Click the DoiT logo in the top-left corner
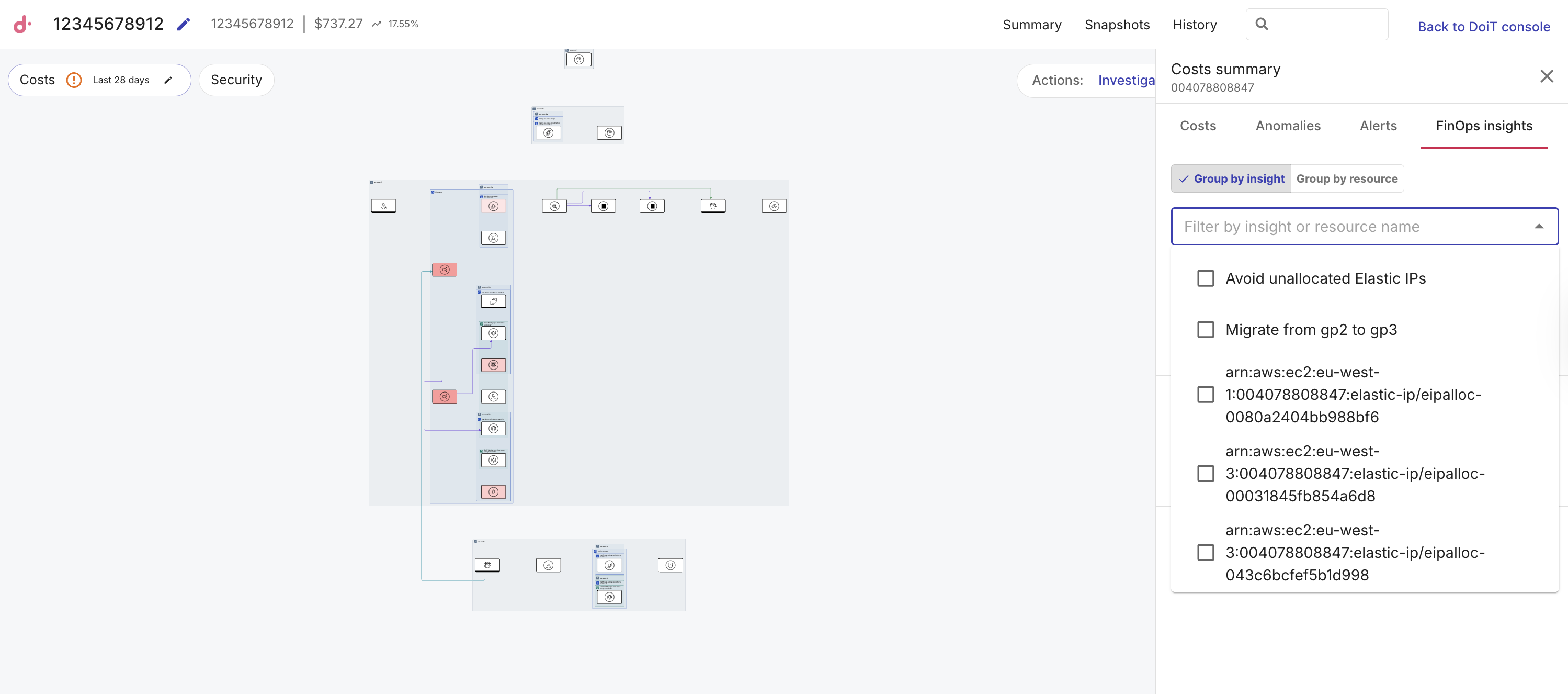This screenshot has height=694, width=1568. point(21,25)
